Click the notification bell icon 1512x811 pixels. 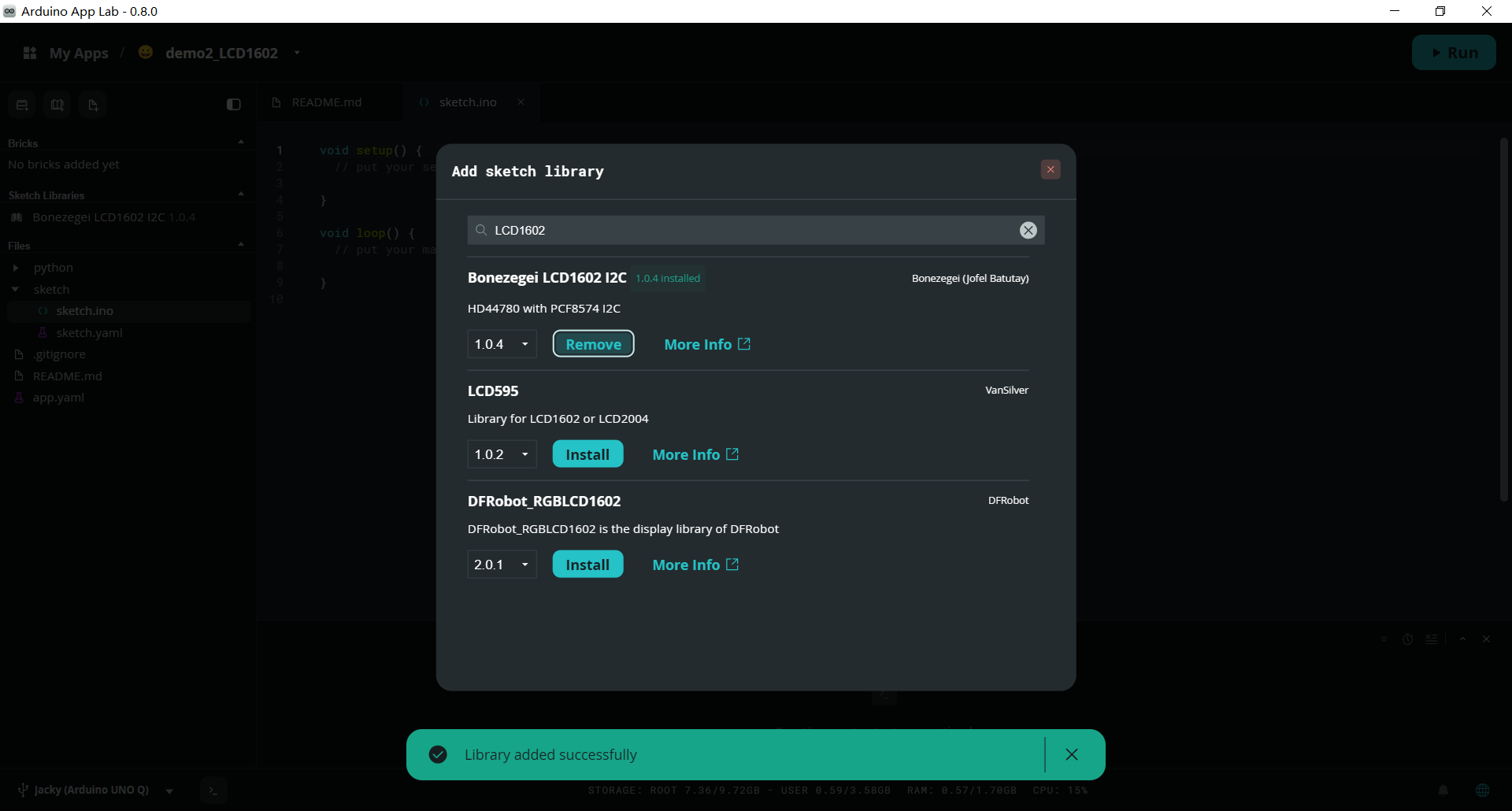(1443, 790)
